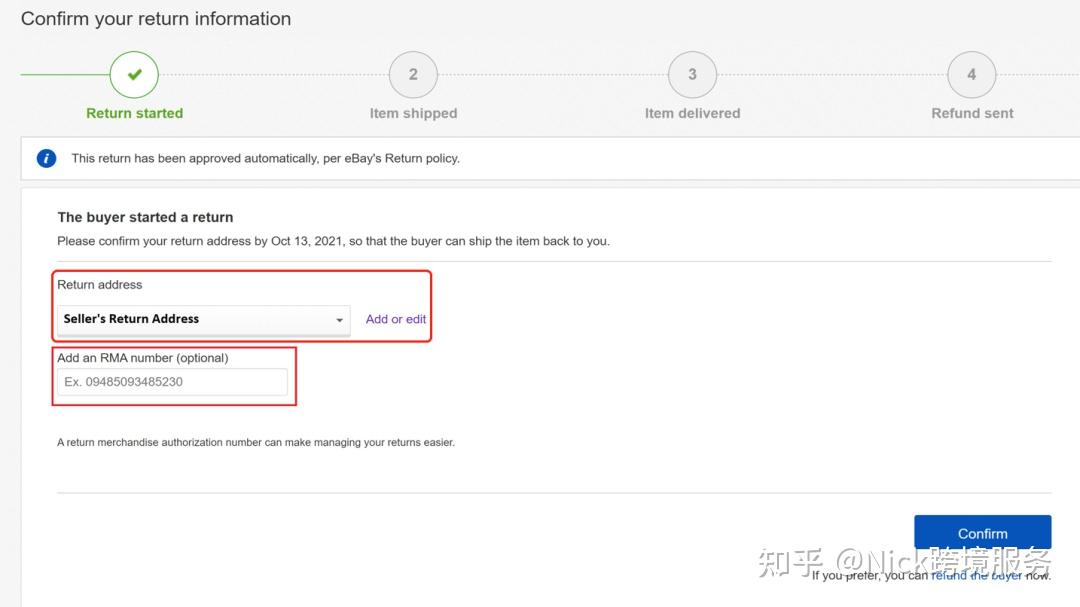Click the checkmark inside the first progress step

135,74
